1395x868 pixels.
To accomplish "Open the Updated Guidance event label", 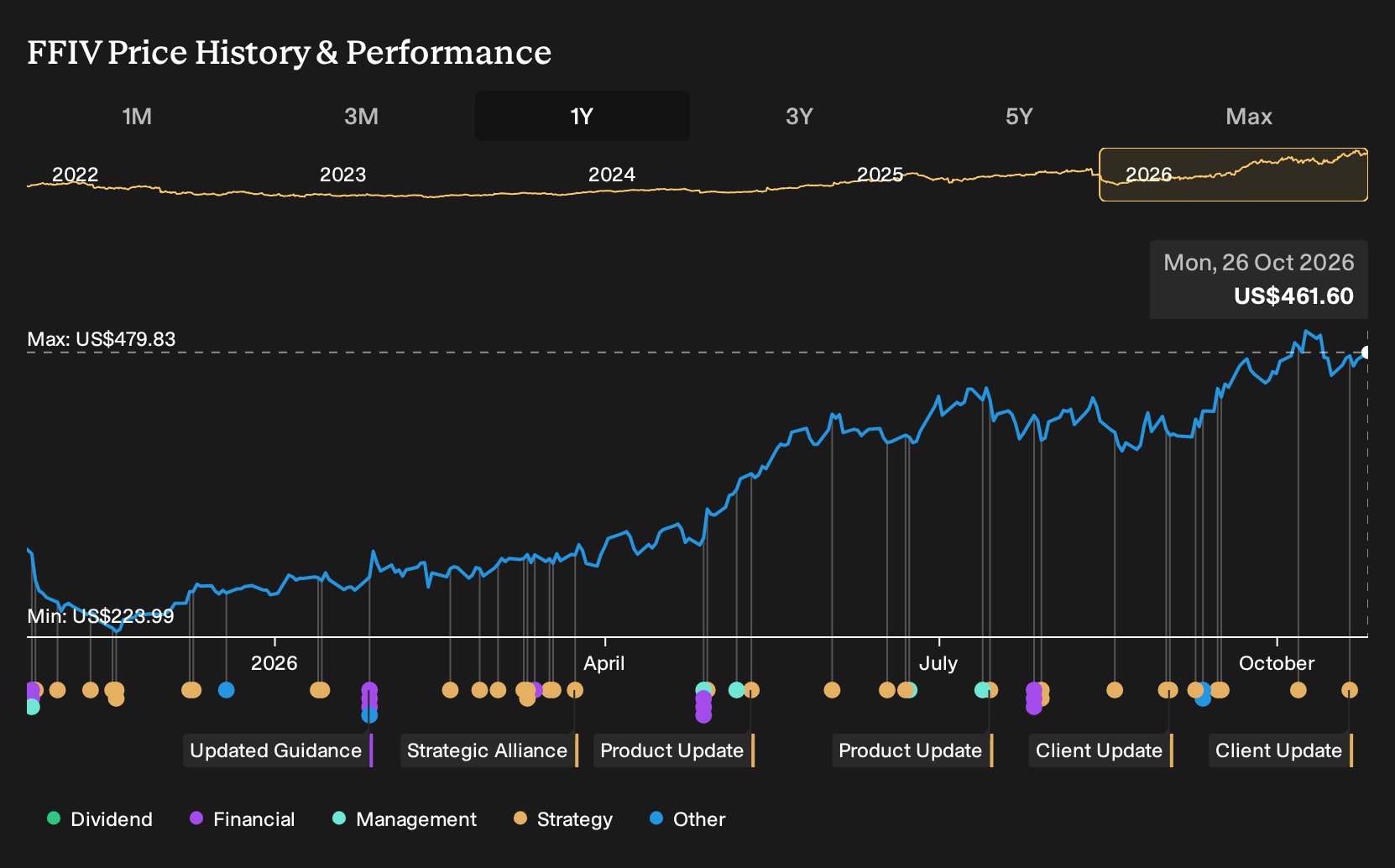I will [x=278, y=750].
